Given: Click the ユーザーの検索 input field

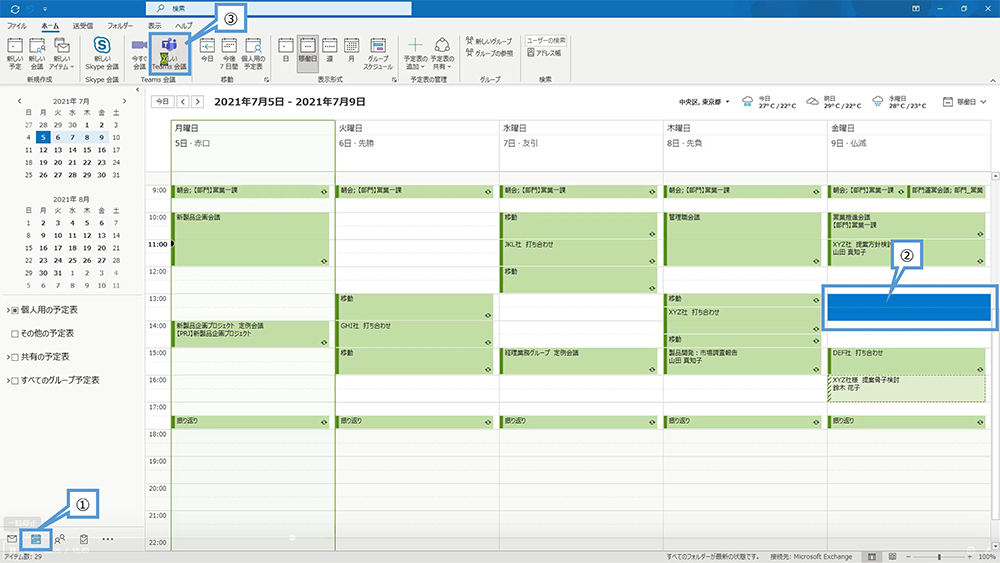Looking at the screenshot, I should [547, 40].
